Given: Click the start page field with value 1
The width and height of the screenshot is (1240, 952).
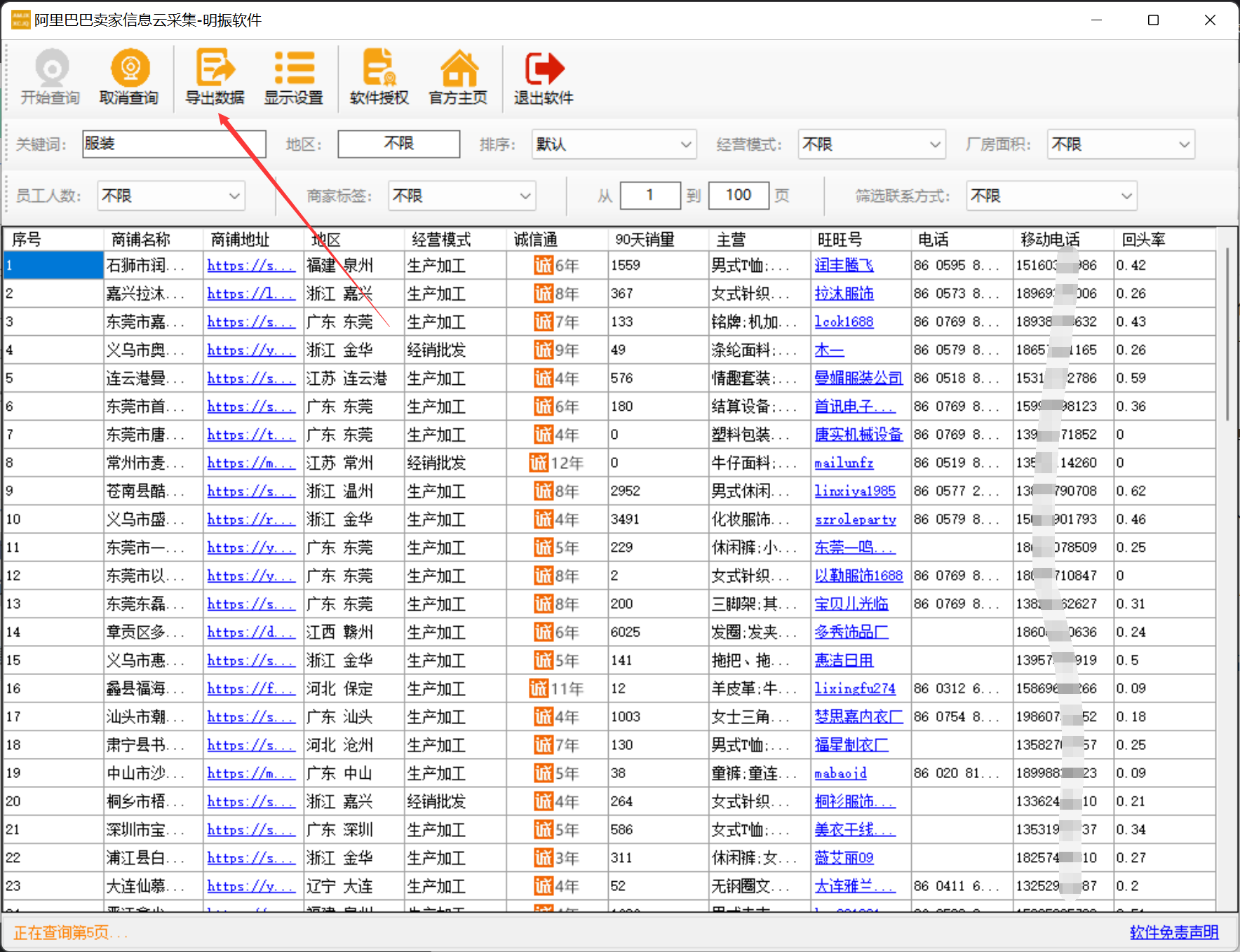Looking at the screenshot, I should (650, 195).
